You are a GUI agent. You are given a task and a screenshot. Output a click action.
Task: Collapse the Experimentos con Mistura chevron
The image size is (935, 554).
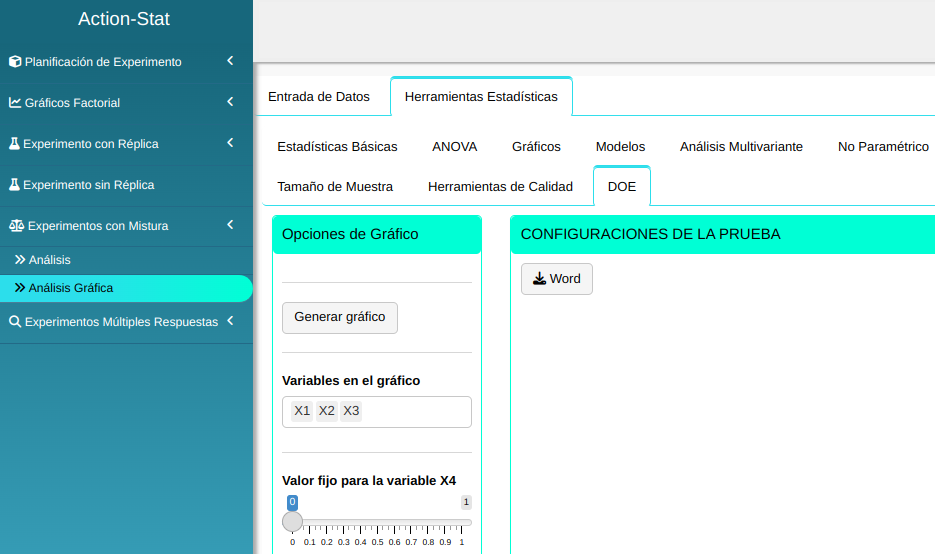(x=230, y=225)
